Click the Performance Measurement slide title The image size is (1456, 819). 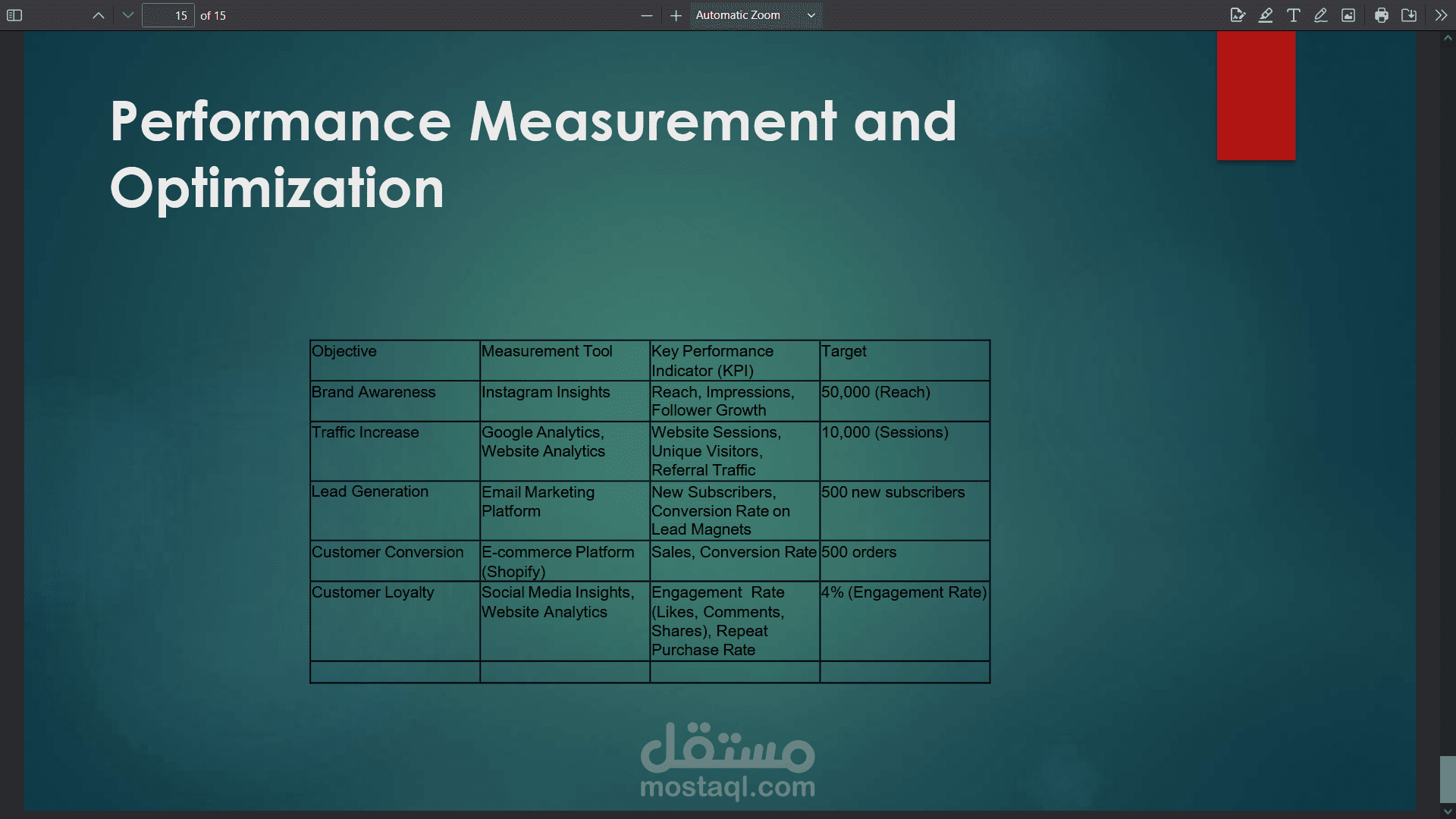click(x=533, y=155)
